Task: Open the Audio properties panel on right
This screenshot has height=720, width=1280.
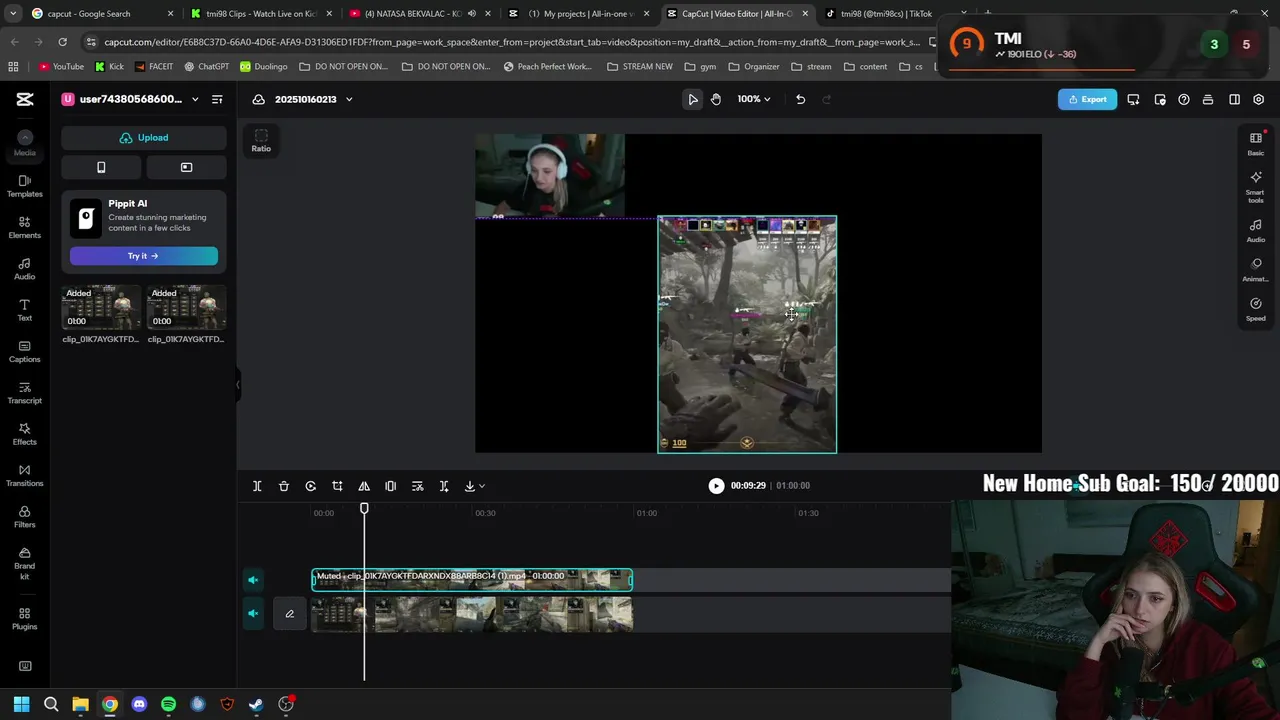Action: (x=1256, y=230)
